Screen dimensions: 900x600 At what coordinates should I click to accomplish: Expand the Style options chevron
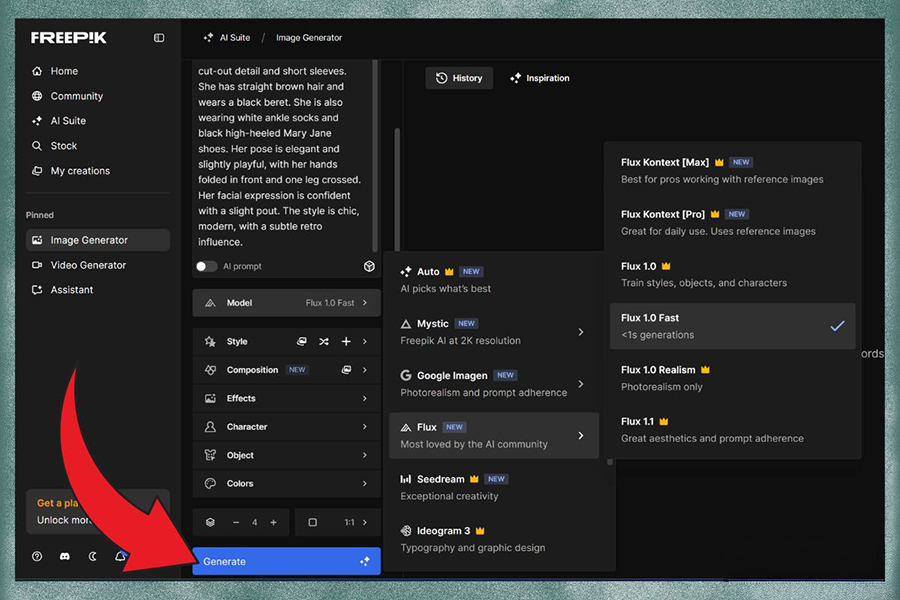pyautogui.click(x=365, y=342)
